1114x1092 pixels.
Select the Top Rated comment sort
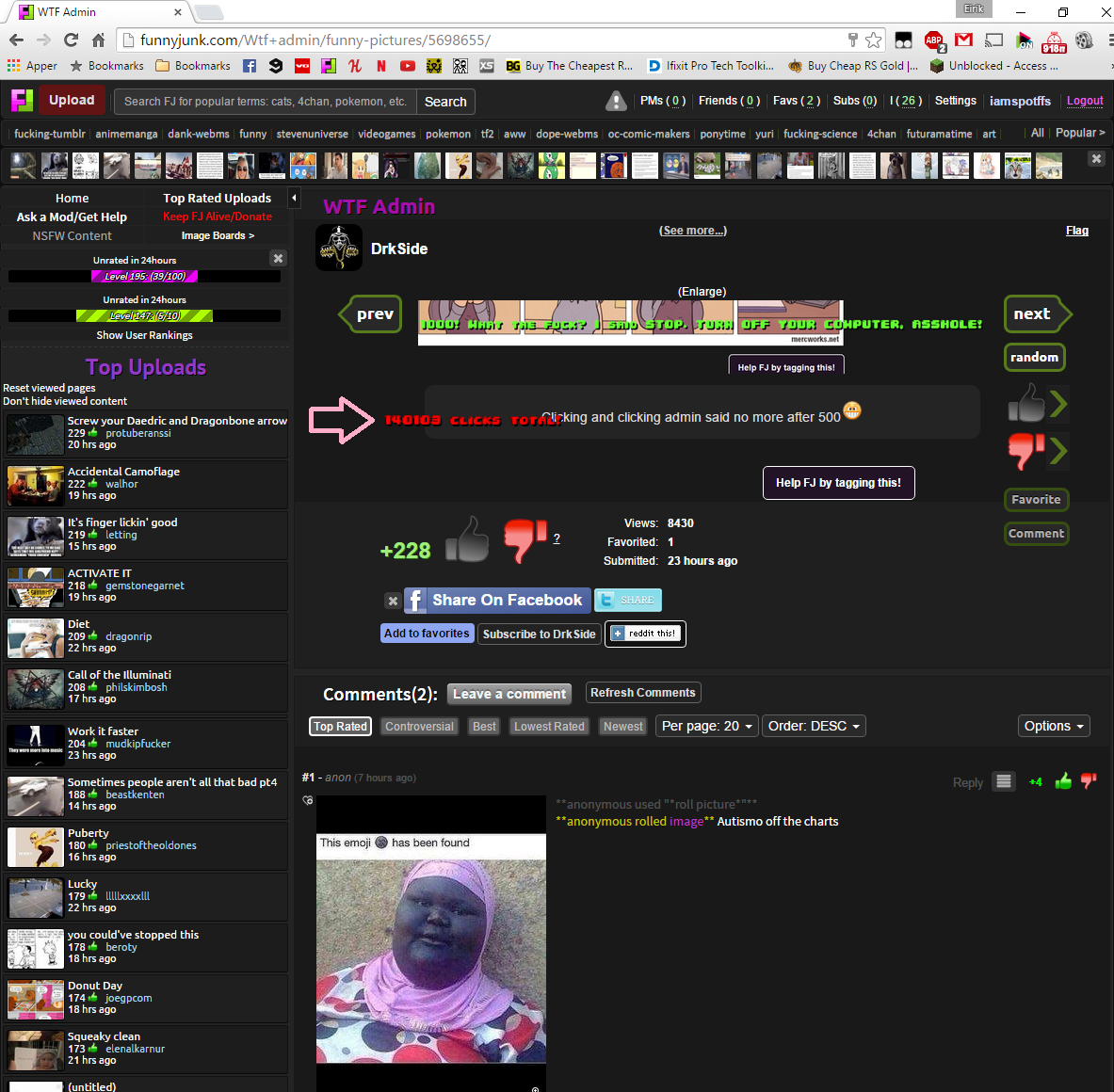tap(340, 726)
